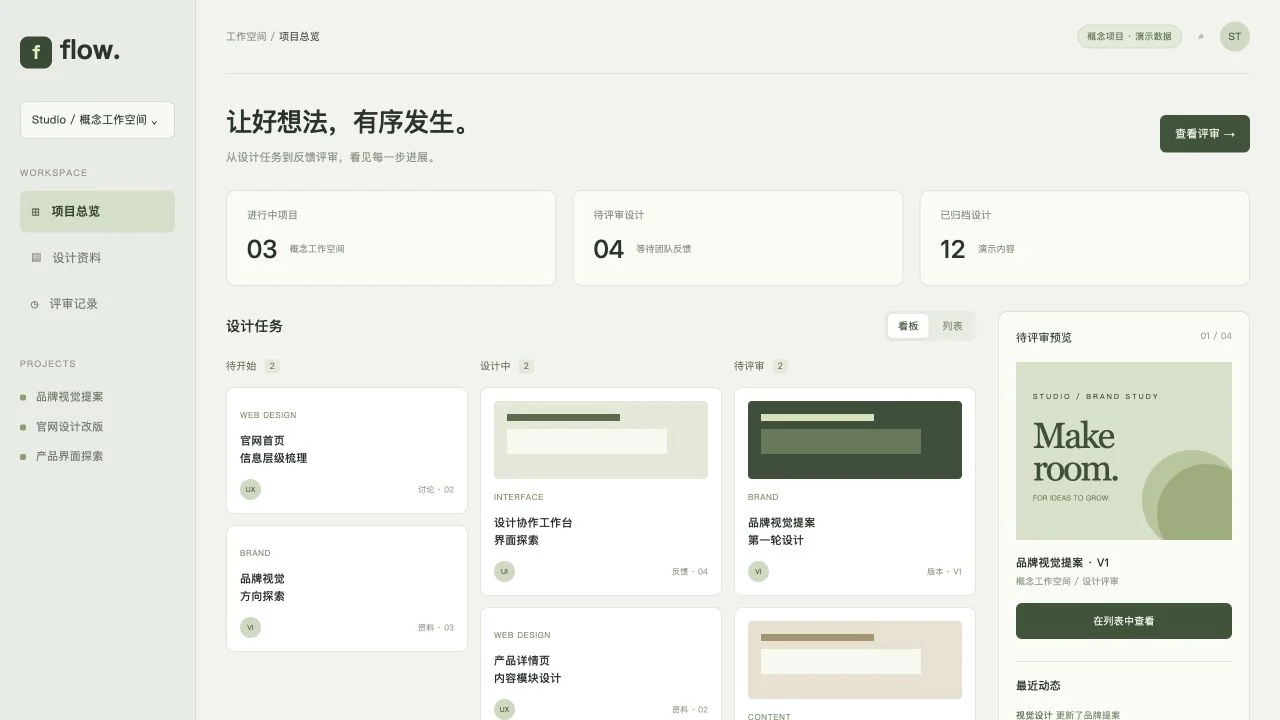Viewport: 1280px width, 720px height.
Task: Click UX avatar on 官网首页 card
Action: (250, 490)
